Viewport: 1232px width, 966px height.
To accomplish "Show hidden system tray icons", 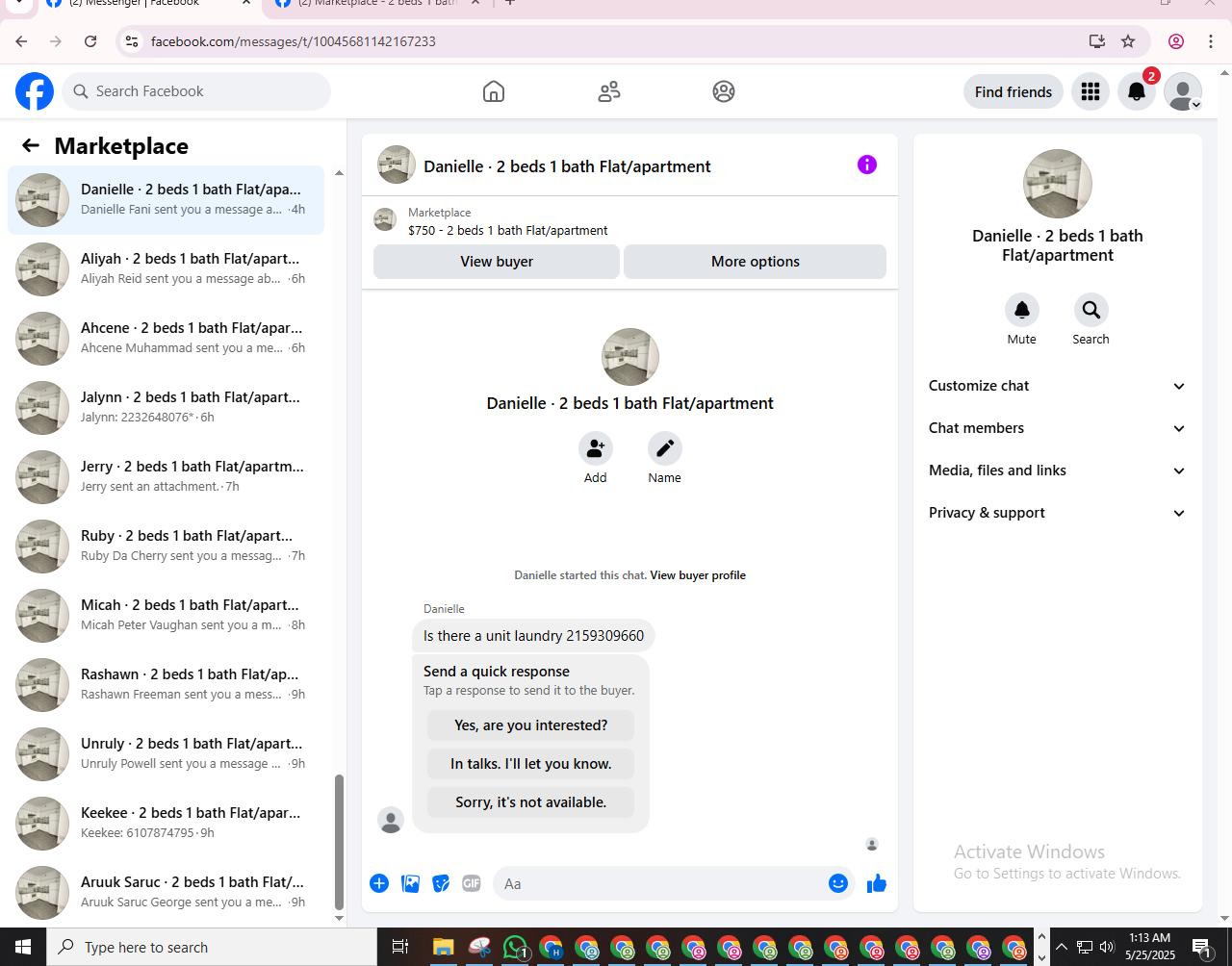I will 1062,947.
